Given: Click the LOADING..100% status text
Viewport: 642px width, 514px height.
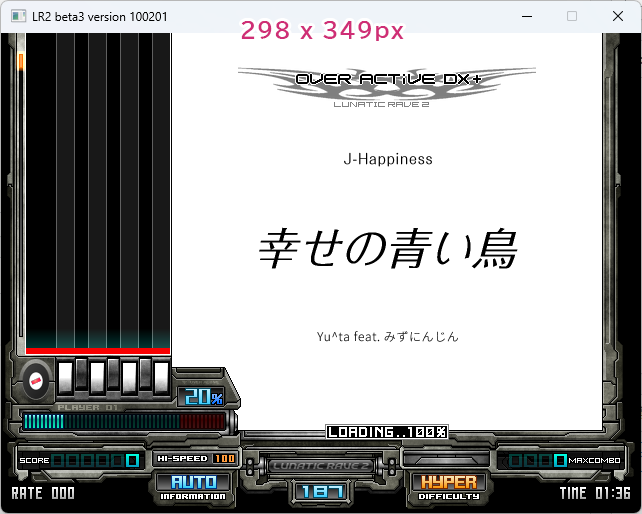Looking at the screenshot, I should pyautogui.click(x=386, y=432).
